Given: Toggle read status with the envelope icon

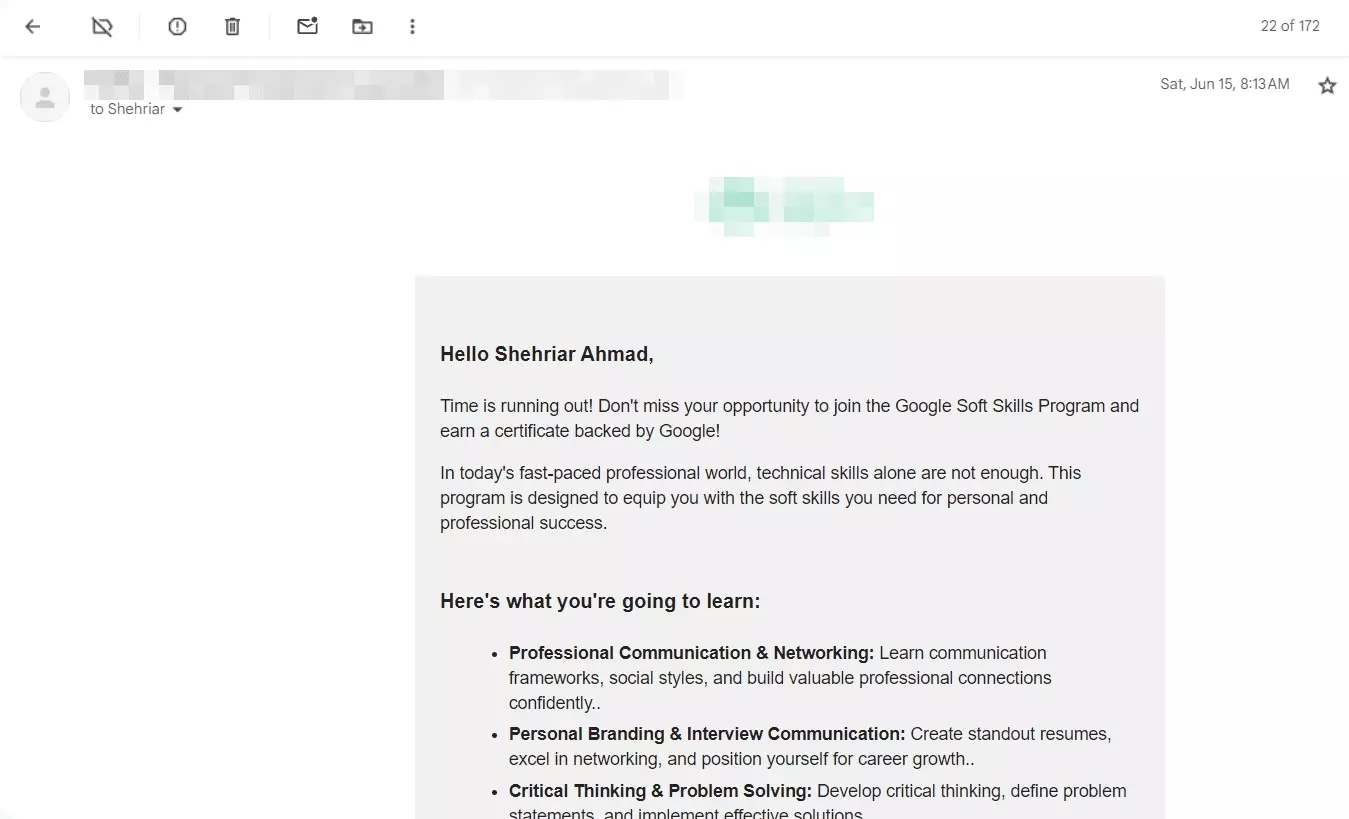Looking at the screenshot, I should (x=307, y=26).
